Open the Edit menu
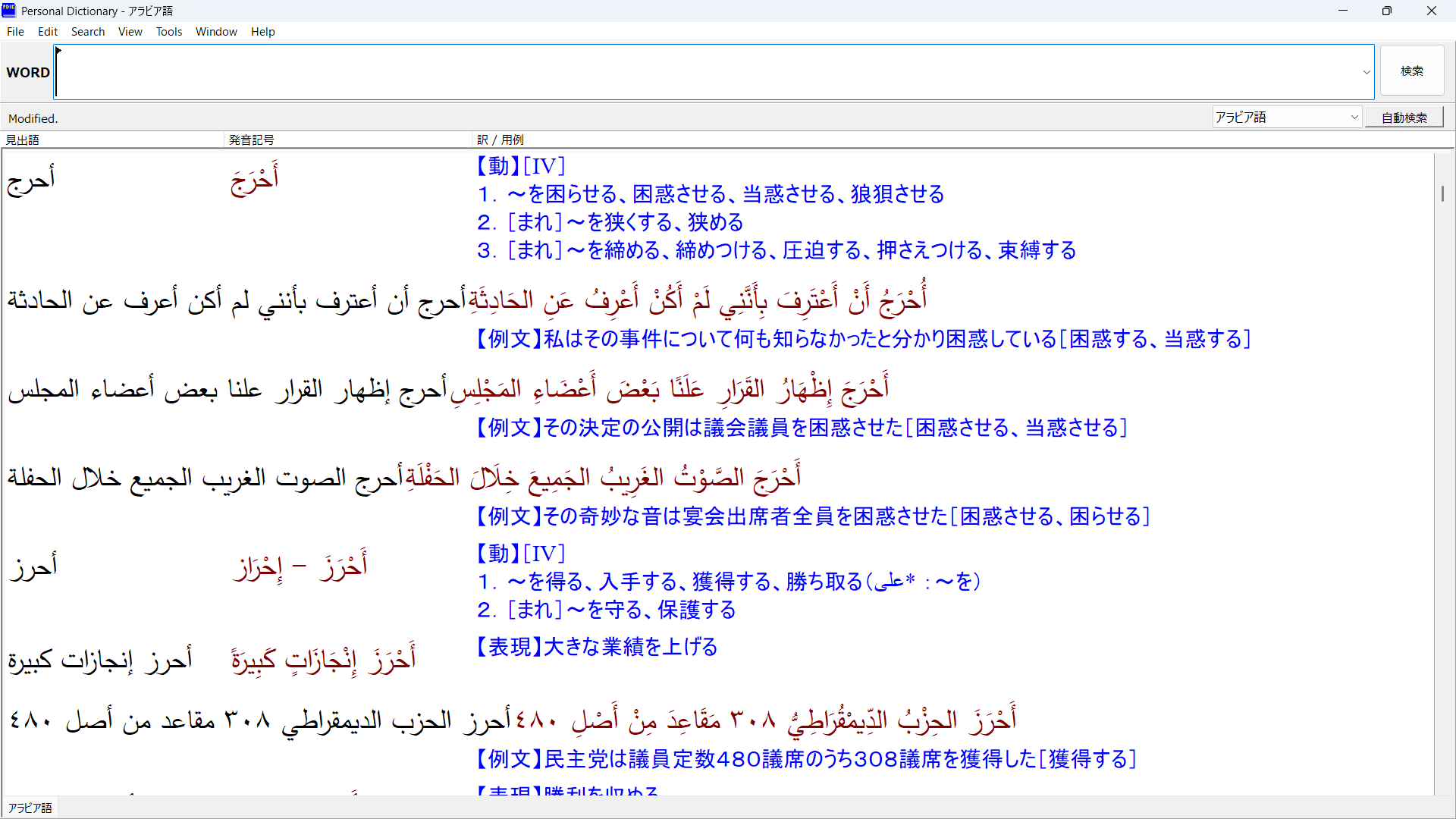The image size is (1456, 819). (x=48, y=32)
